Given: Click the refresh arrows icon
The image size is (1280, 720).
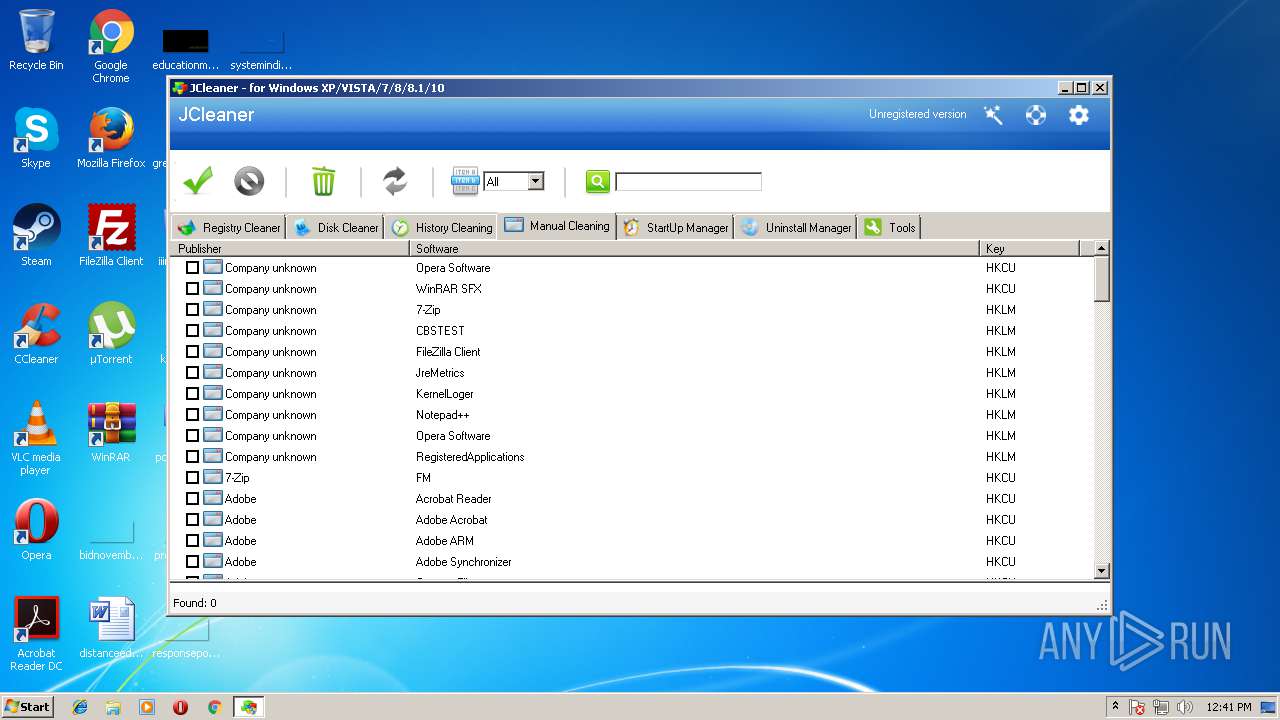Looking at the screenshot, I should click(395, 181).
